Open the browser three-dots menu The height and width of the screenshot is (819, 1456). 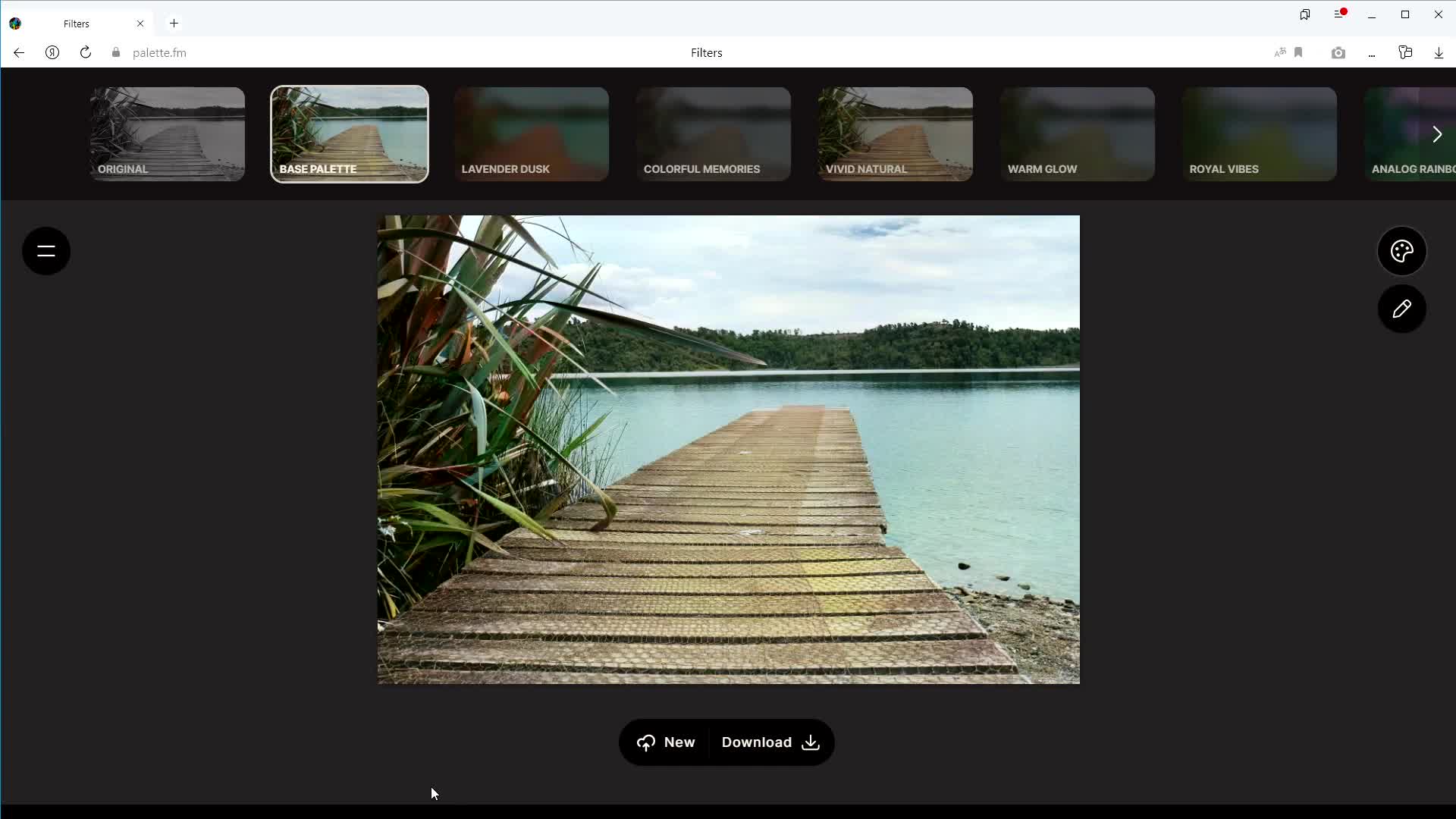click(1372, 53)
